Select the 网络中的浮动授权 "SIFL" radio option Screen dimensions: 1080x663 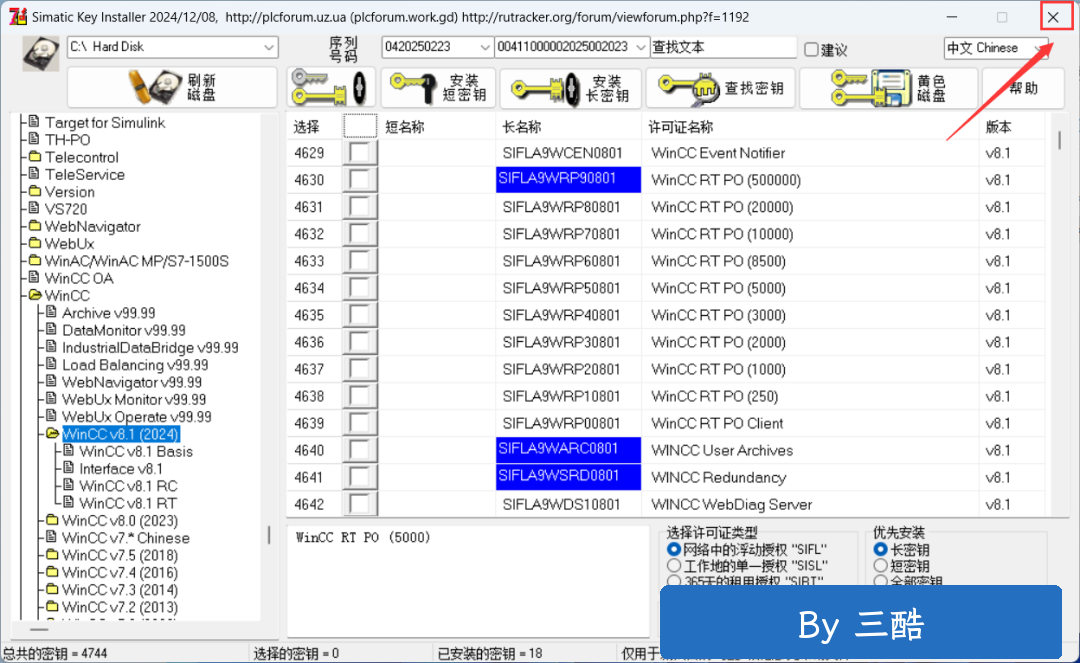pyautogui.click(x=674, y=549)
